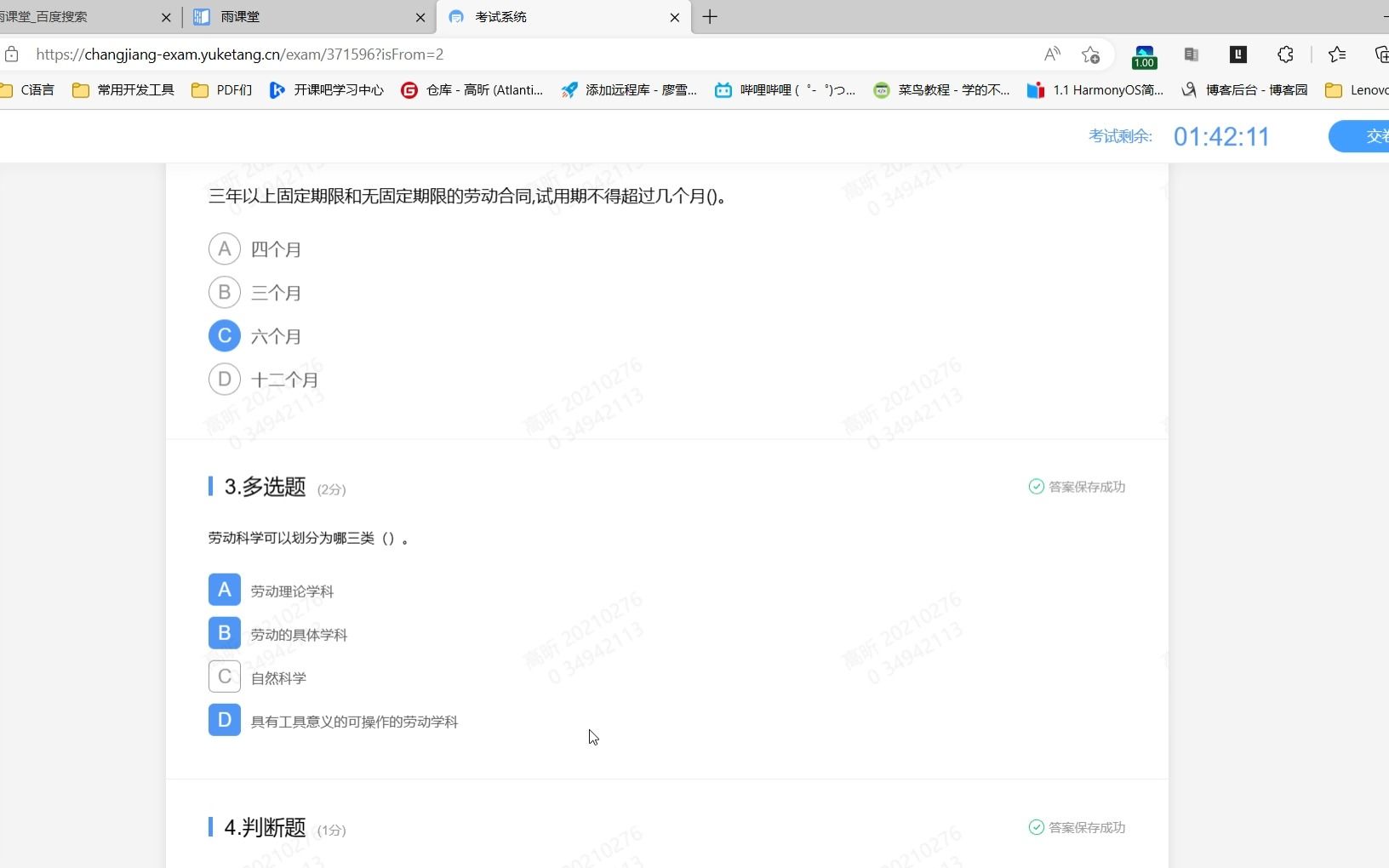Open the PDF们 bookmark folder

[222, 89]
